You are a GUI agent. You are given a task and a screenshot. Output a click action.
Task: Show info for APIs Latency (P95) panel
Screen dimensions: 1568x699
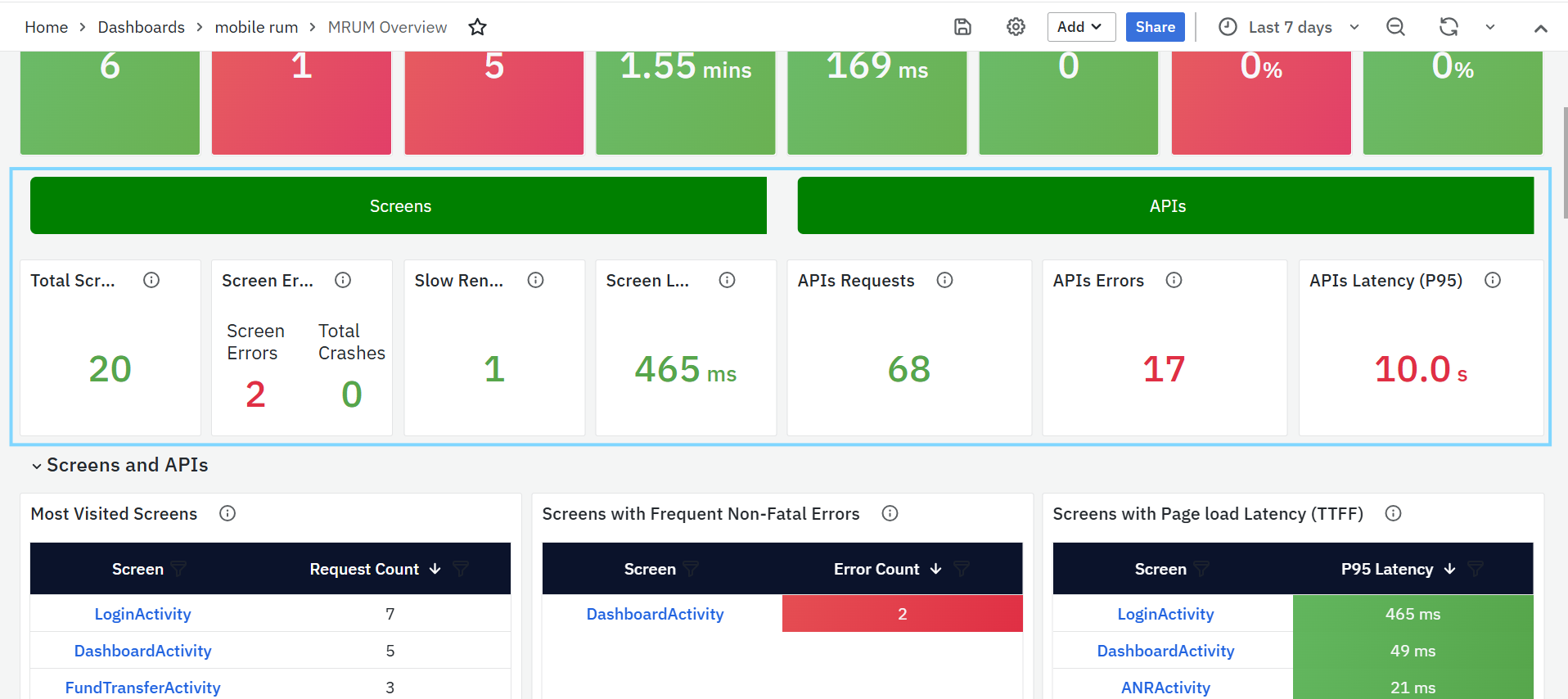(1493, 280)
